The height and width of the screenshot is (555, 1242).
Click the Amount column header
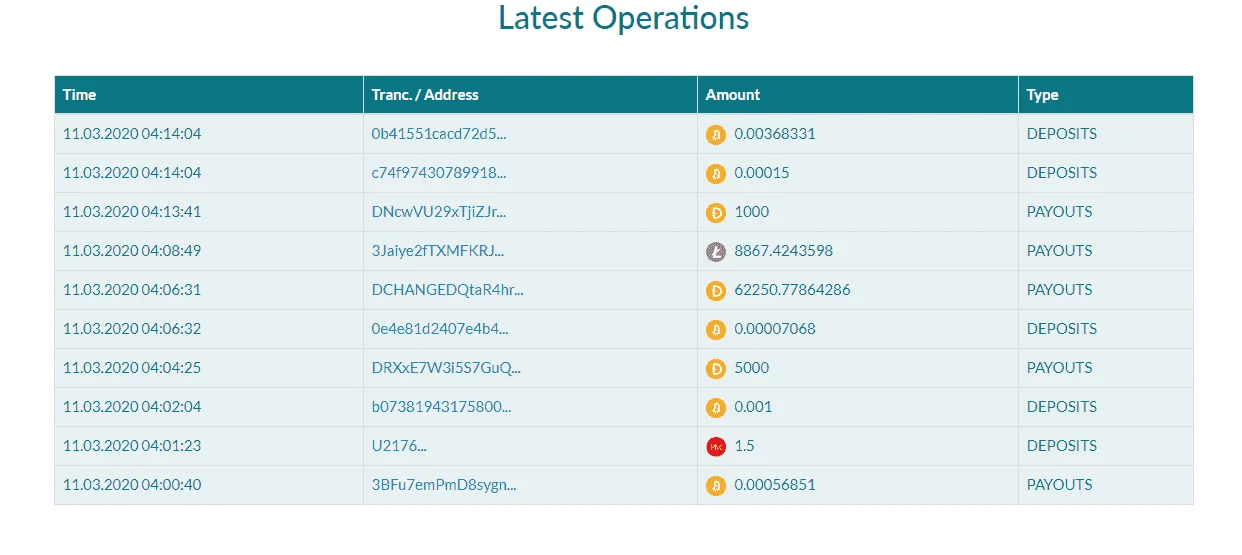pyautogui.click(x=858, y=95)
